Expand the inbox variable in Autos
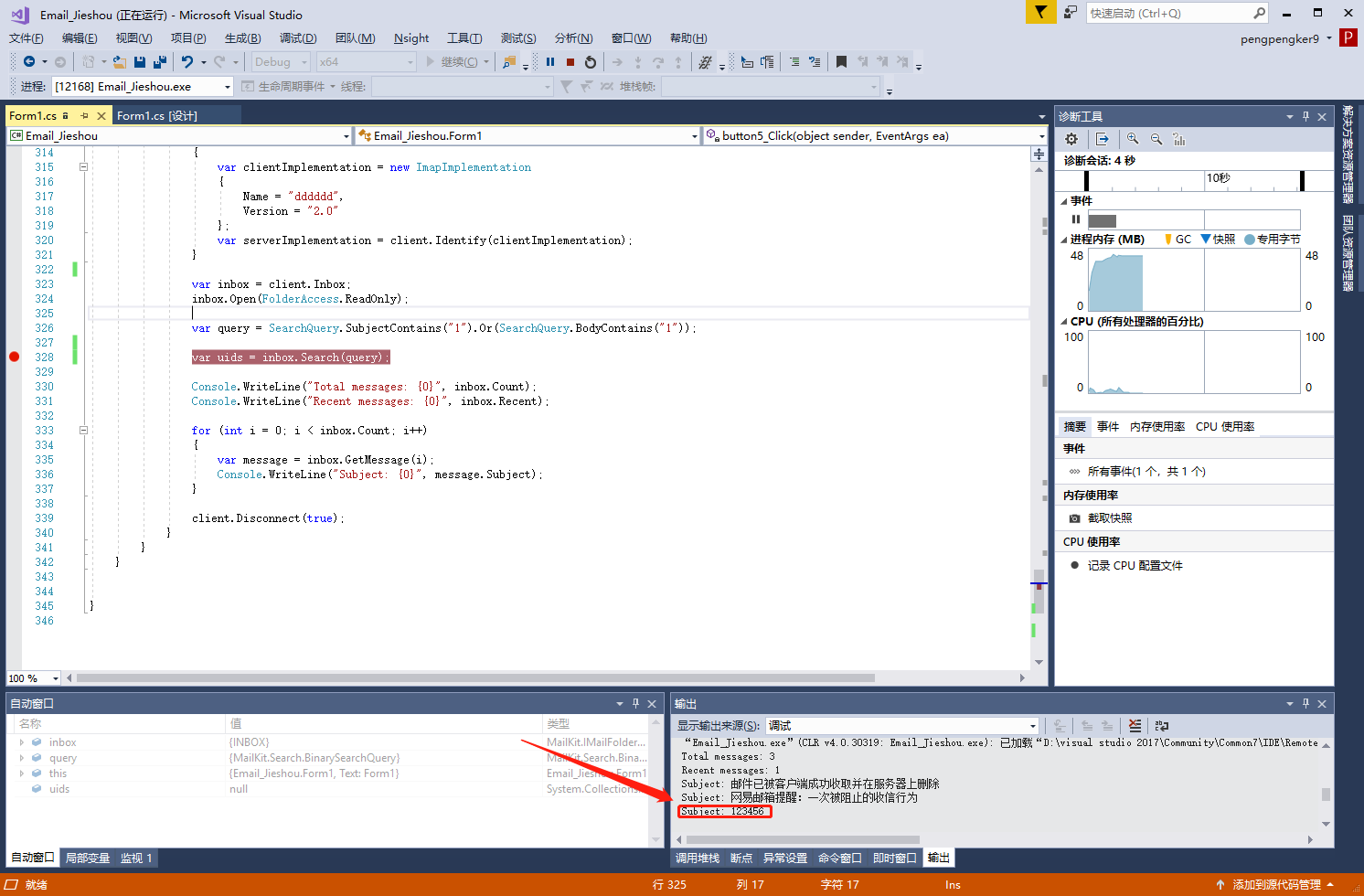The width and height of the screenshot is (1364, 896). pos(22,742)
